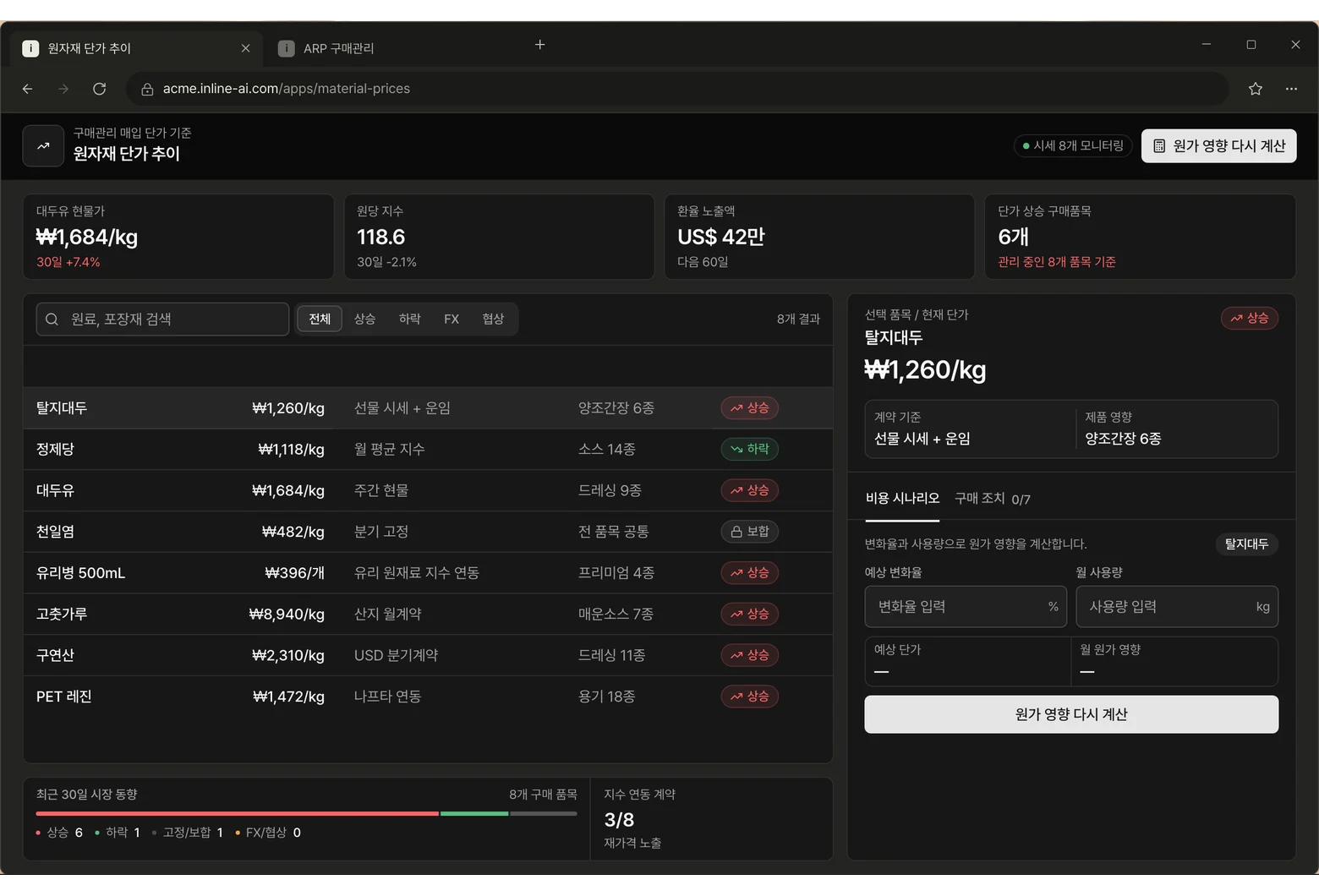Click the browser forward arrow
The height and width of the screenshot is (896, 1319).
coord(63,89)
